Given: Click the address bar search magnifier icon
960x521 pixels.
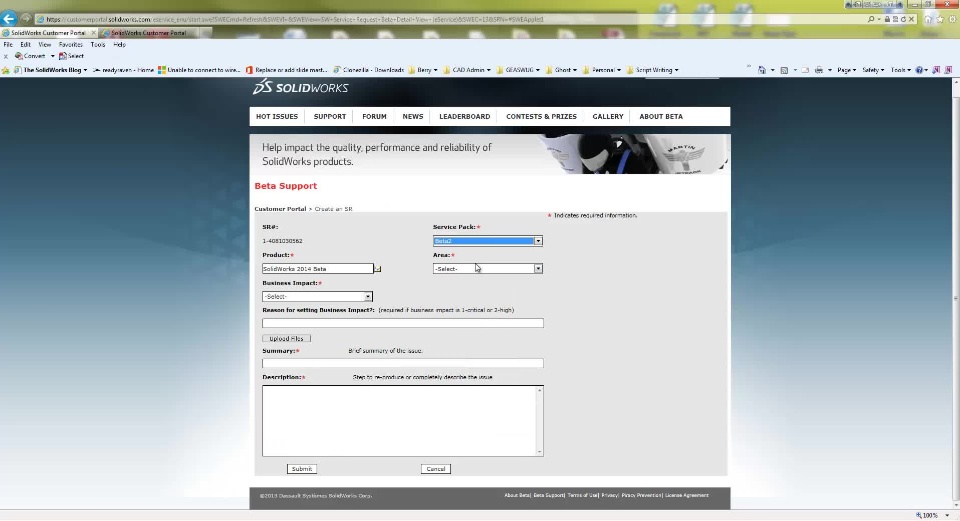Looking at the screenshot, I should (x=871, y=19).
